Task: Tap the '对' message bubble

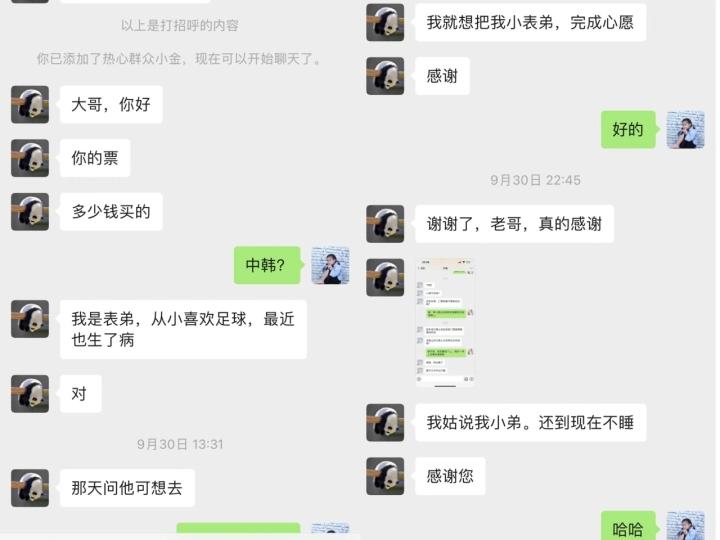Action: pyautogui.click(x=81, y=394)
